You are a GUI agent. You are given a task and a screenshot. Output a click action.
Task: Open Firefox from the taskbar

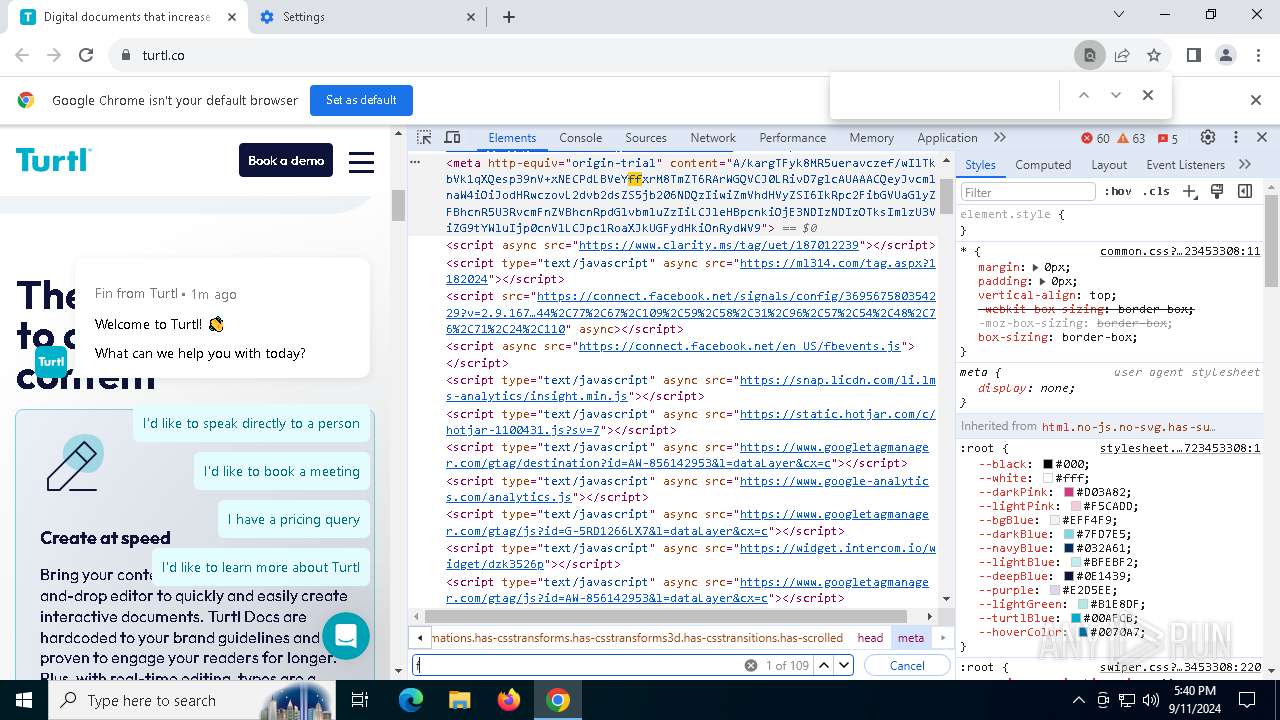click(x=509, y=700)
